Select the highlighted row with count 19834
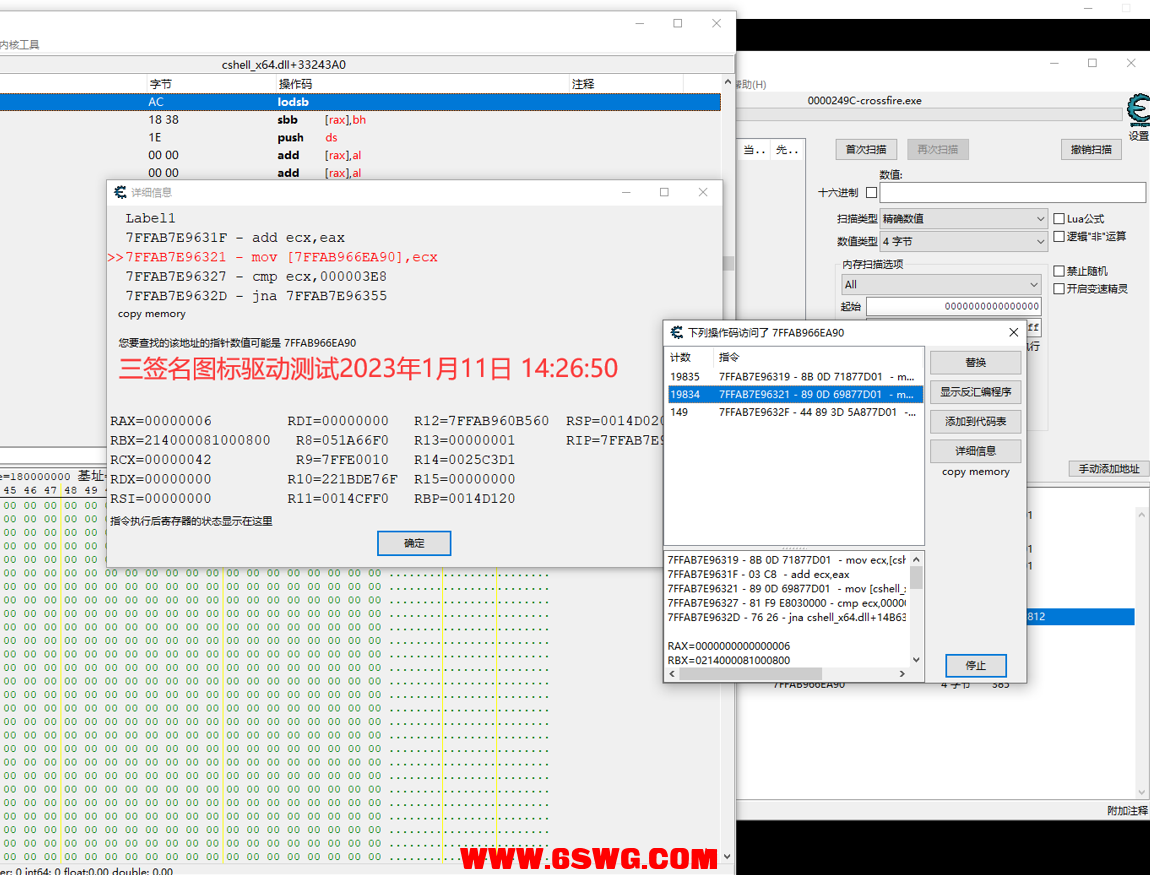This screenshot has width=1150, height=875. click(794, 395)
